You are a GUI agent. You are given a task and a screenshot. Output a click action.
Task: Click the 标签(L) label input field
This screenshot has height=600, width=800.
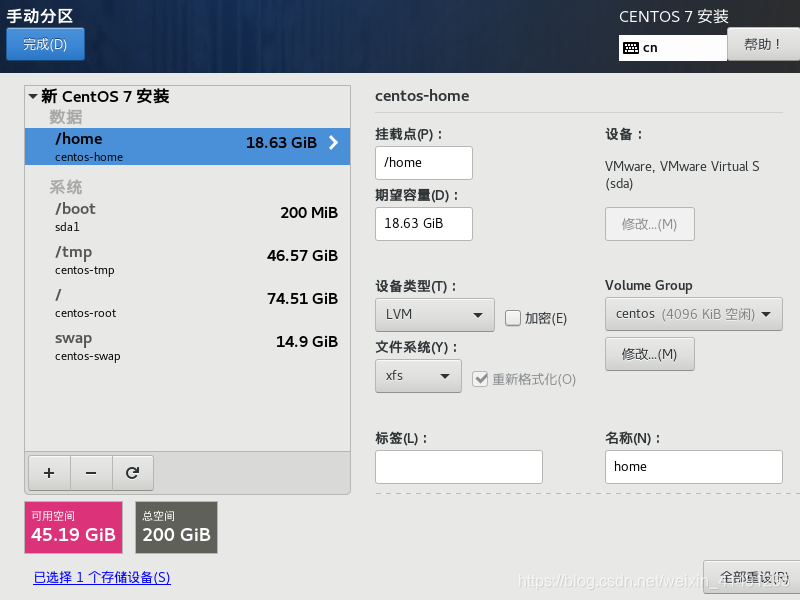pyautogui.click(x=459, y=467)
